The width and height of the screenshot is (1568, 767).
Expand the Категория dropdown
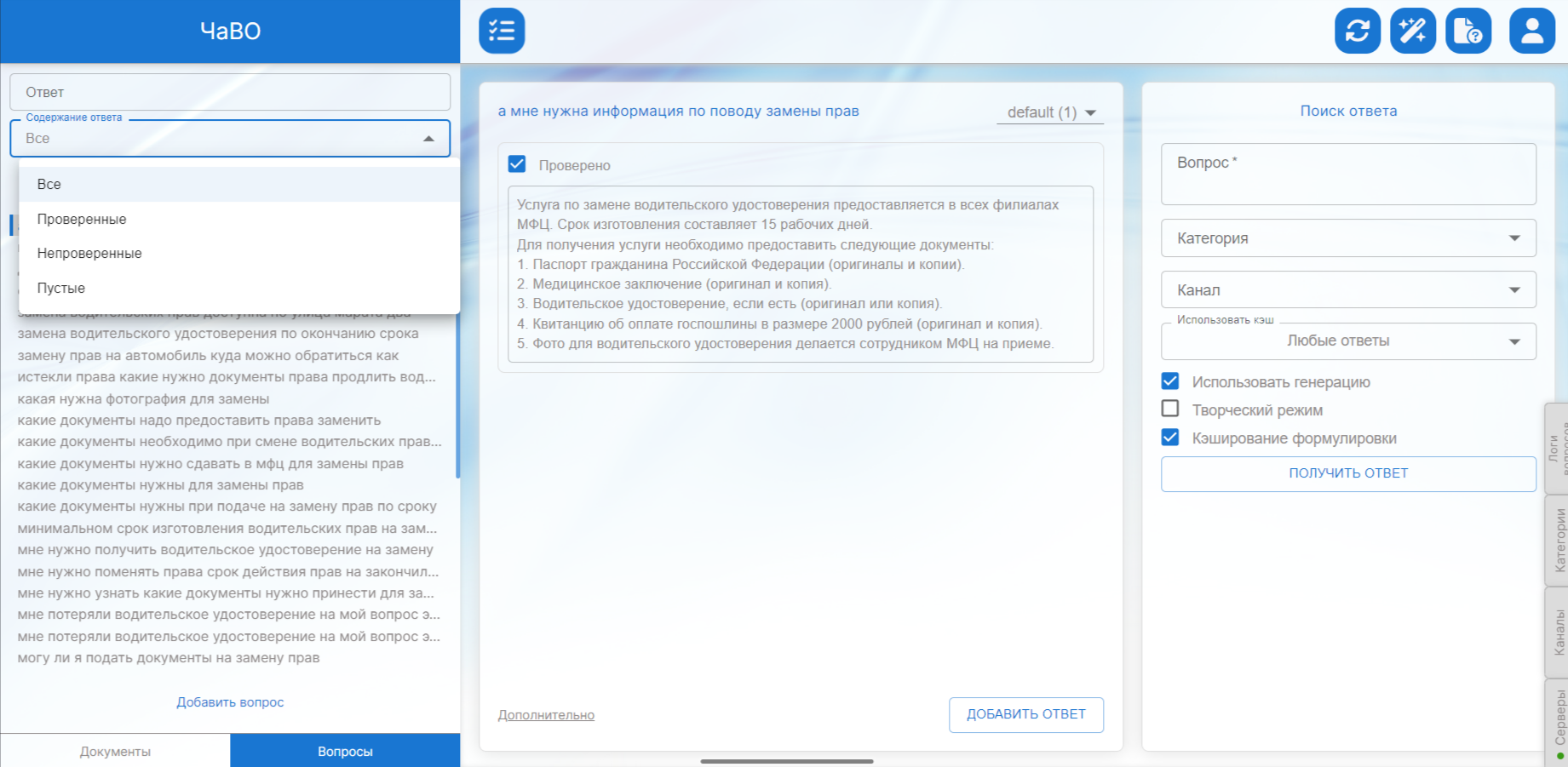[x=1347, y=238]
